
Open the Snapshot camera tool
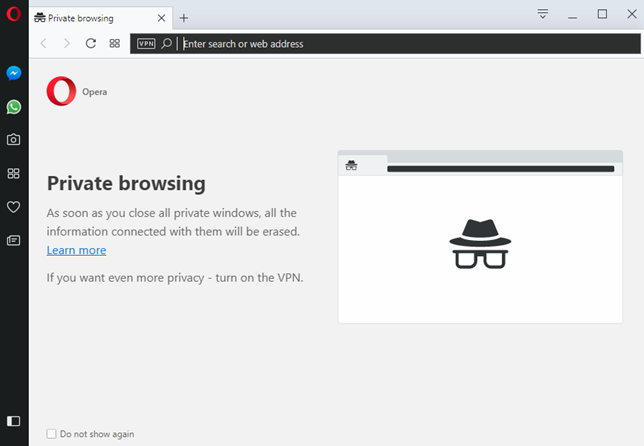click(x=14, y=140)
